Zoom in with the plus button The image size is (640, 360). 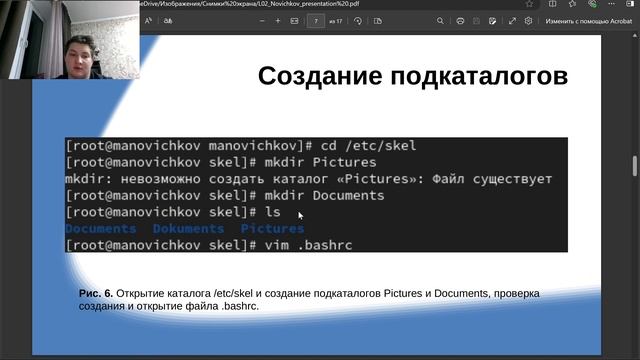tap(278, 21)
